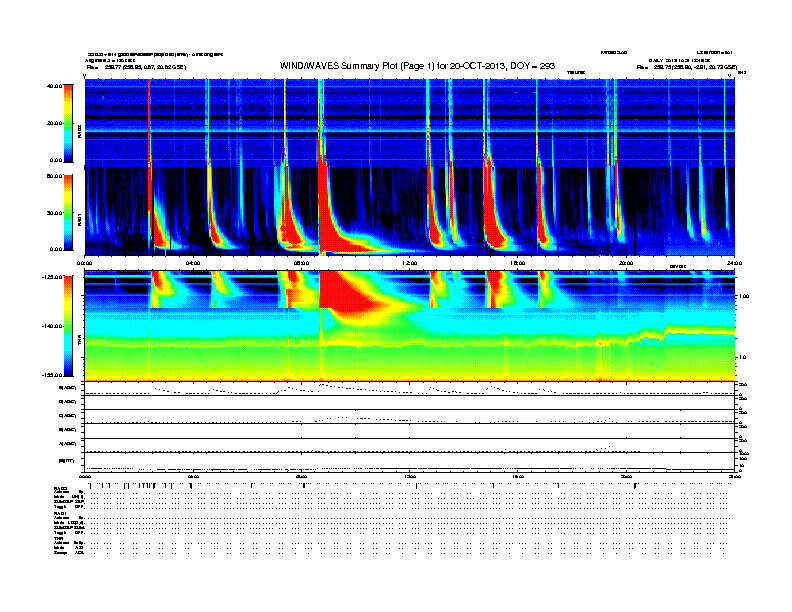
Task: Click the large red burst in the TNR spectrogram
Action: point(349,293)
